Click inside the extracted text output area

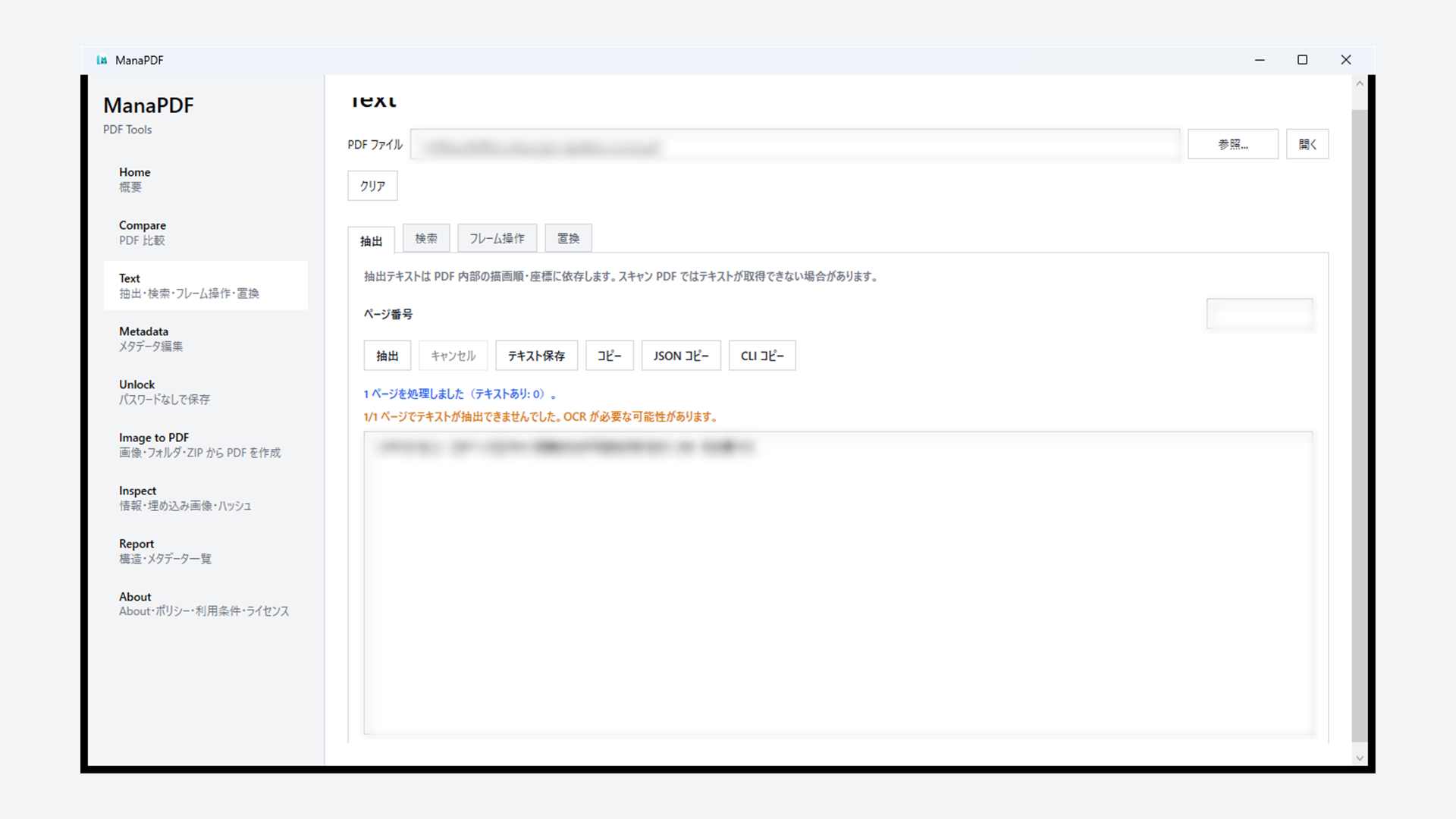pyautogui.click(x=838, y=583)
